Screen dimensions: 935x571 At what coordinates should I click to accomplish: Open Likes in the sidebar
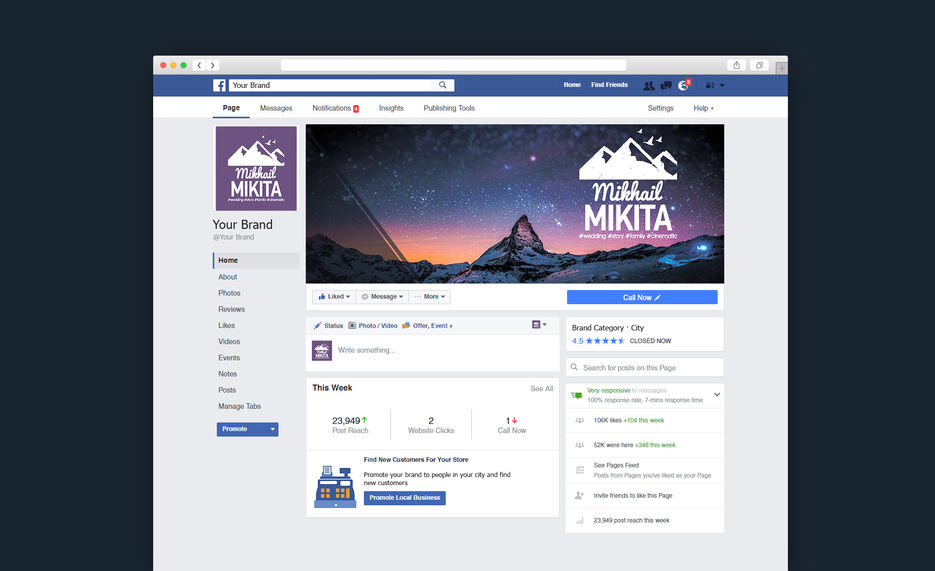[x=226, y=325]
